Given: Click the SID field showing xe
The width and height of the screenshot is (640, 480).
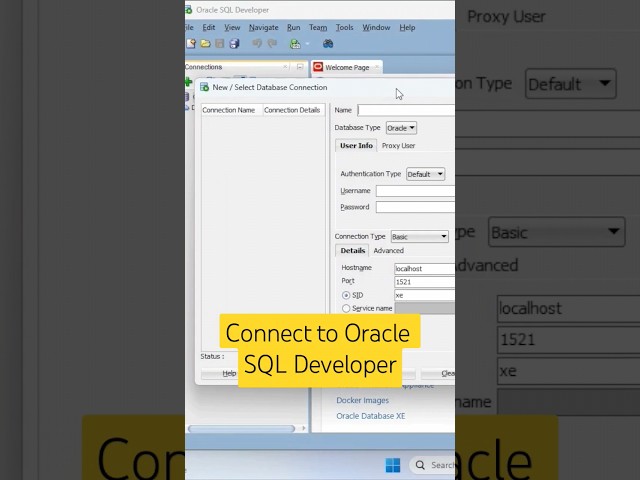Looking at the screenshot, I should pyautogui.click(x=424, y=295).
